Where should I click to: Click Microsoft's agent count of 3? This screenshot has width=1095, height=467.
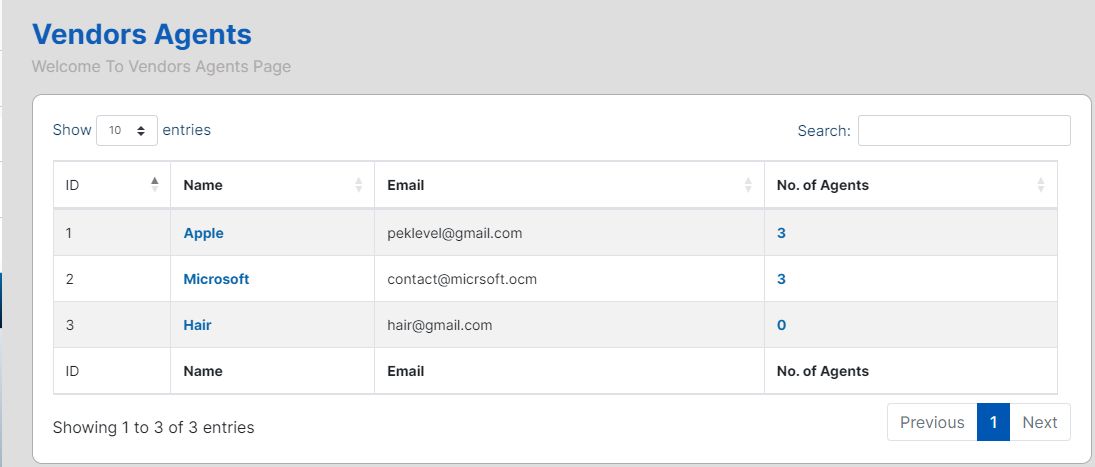(x=781, y=279)
